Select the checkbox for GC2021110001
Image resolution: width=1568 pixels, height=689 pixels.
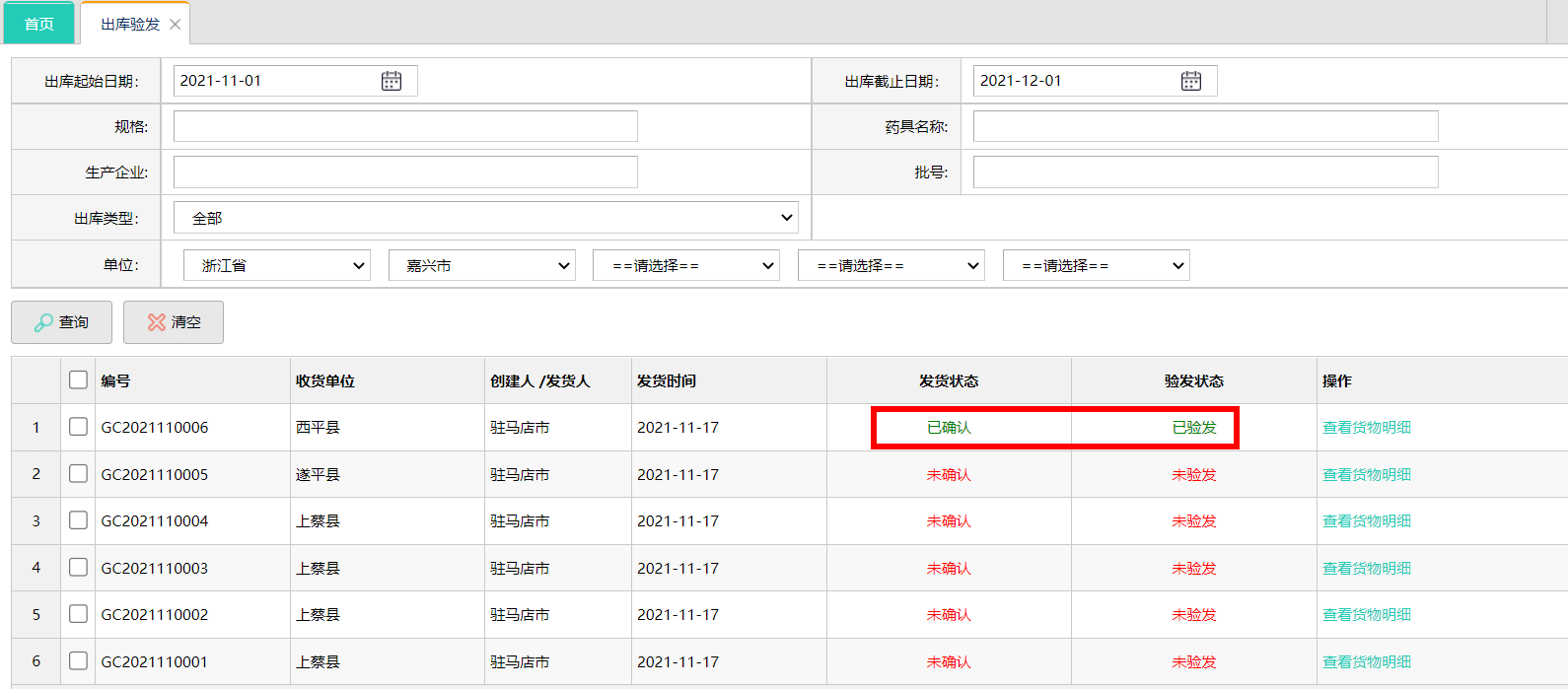pos(79,661)
